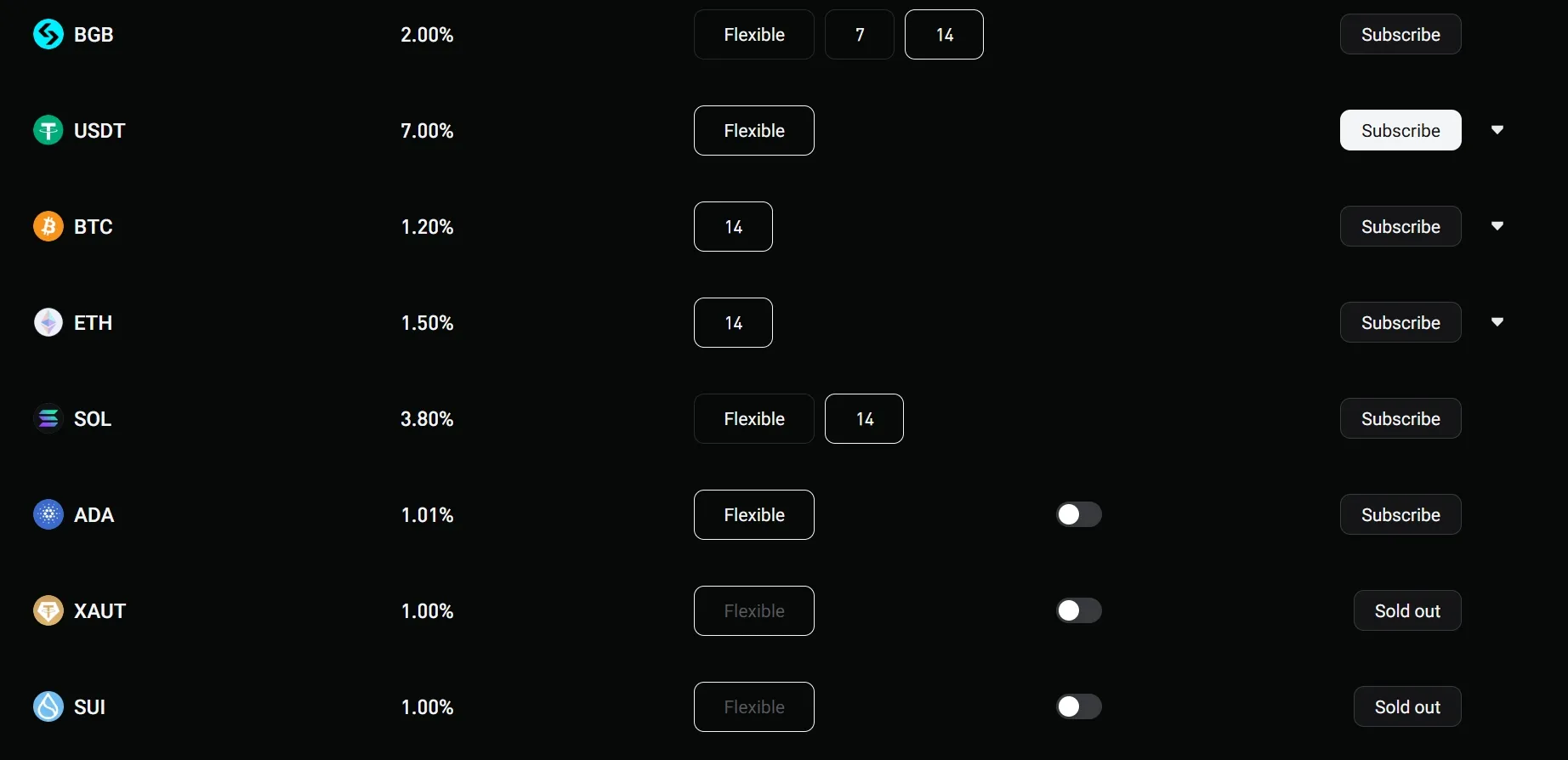Click the SOL Solana coin icon
The height and width of the screenshot is (760, 1568).
(48, 419)
